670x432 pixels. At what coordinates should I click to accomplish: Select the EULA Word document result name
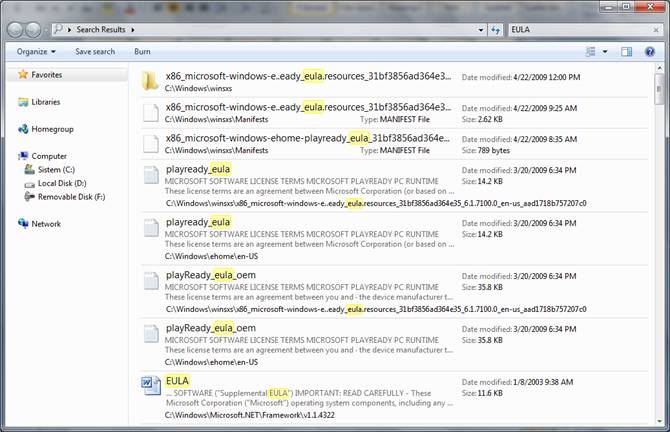177,381
